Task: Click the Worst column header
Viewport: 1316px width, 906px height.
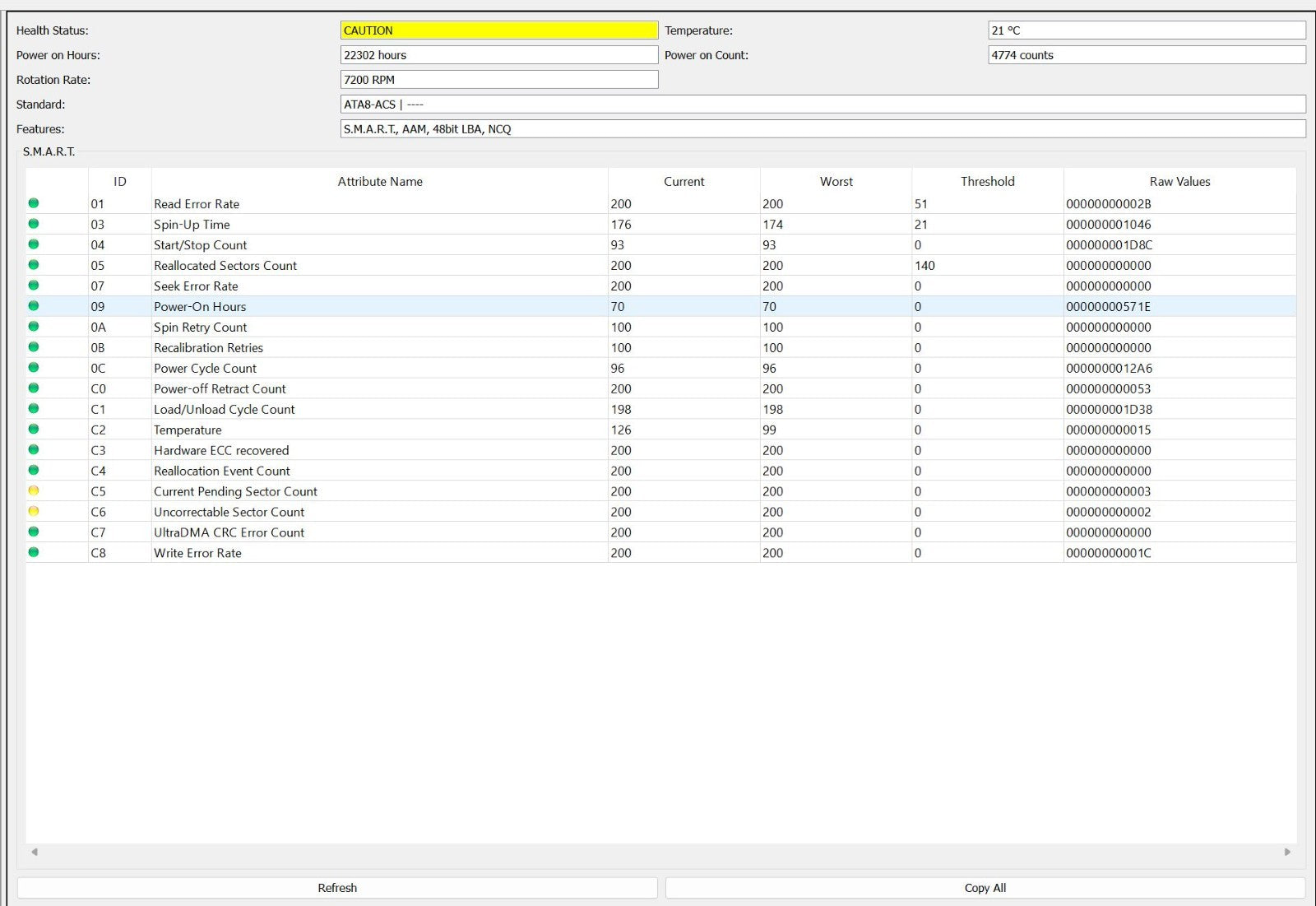Action: 836,182
